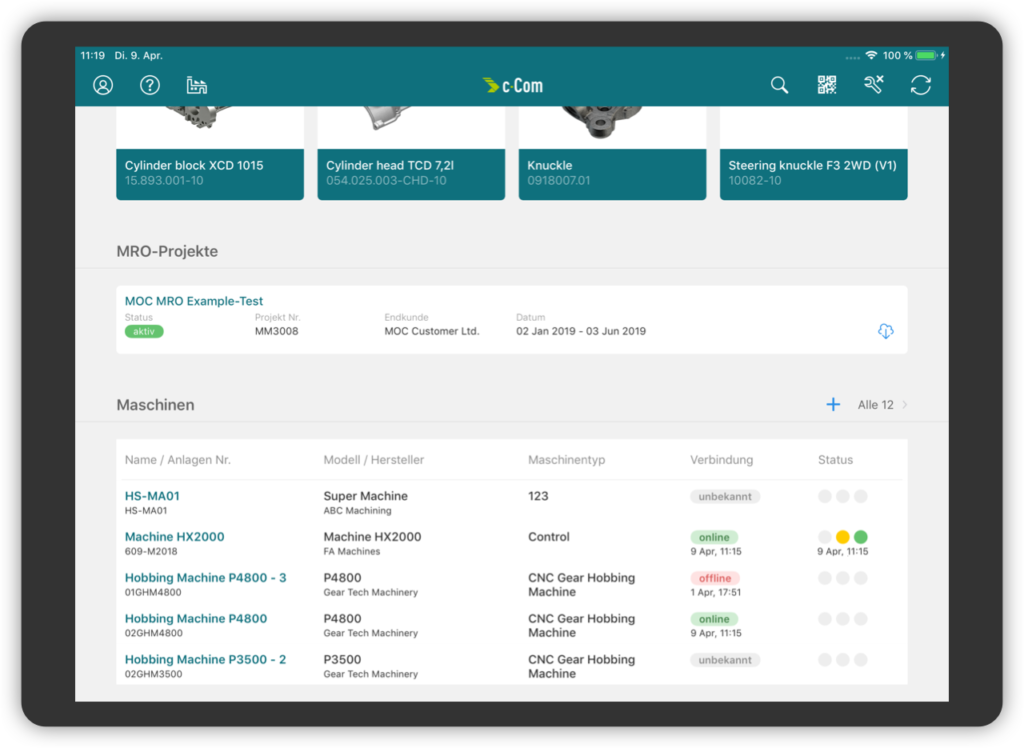Tap the factory machines icon in header
Image resolution: width=1024 pixels, height=748 pixels.
tap(197, 85)
